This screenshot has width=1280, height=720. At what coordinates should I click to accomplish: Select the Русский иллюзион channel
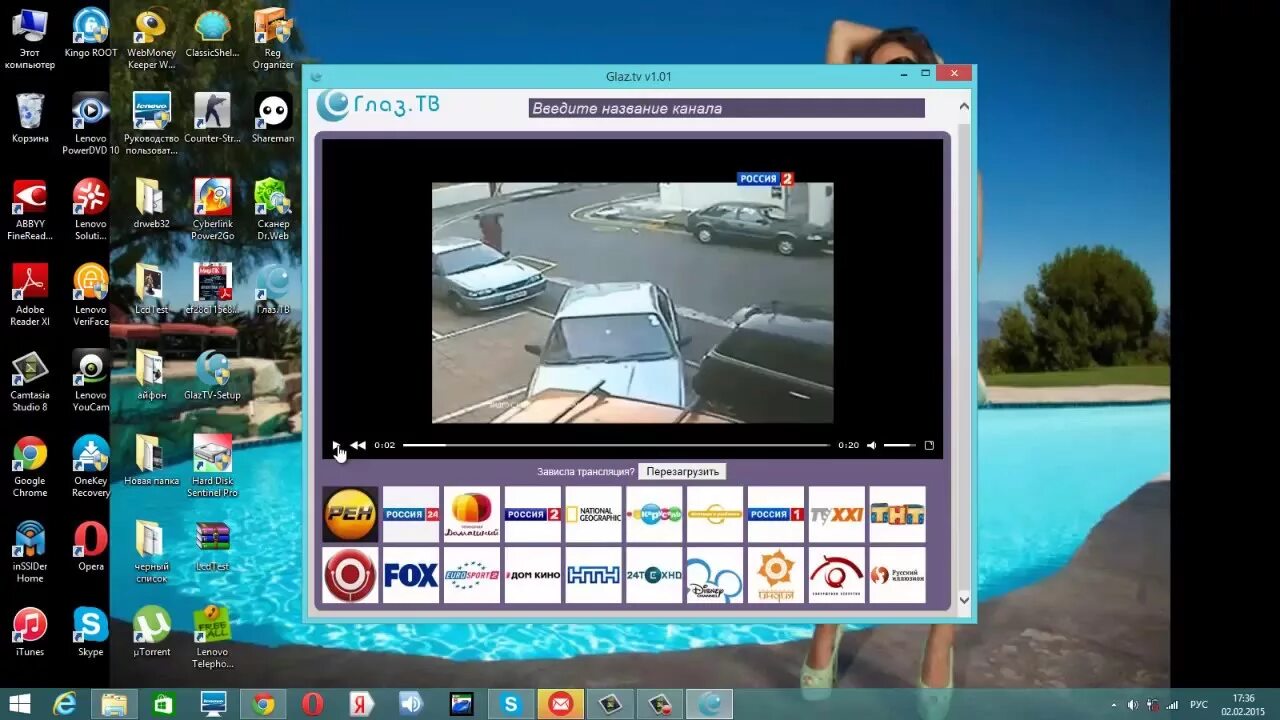[897, 575]
